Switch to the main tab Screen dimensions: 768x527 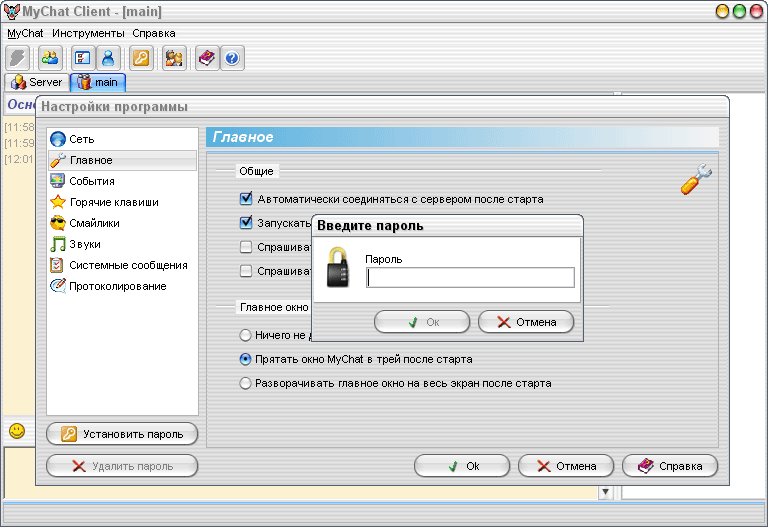[98, 82]
